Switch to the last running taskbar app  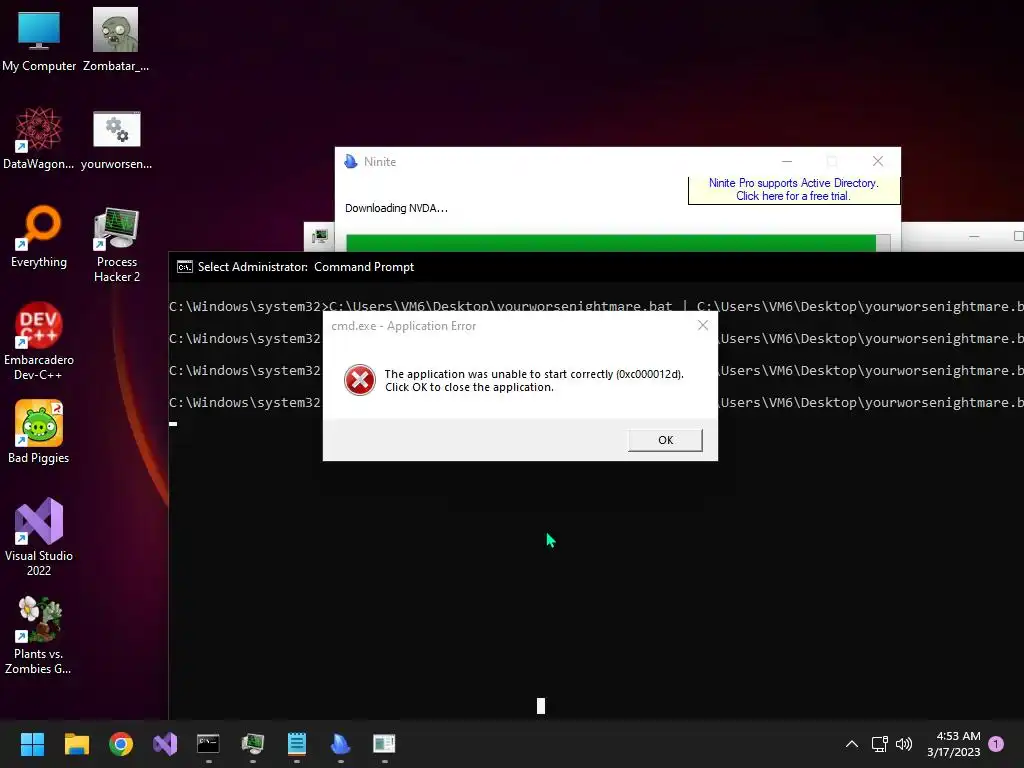tap(384, 744)
